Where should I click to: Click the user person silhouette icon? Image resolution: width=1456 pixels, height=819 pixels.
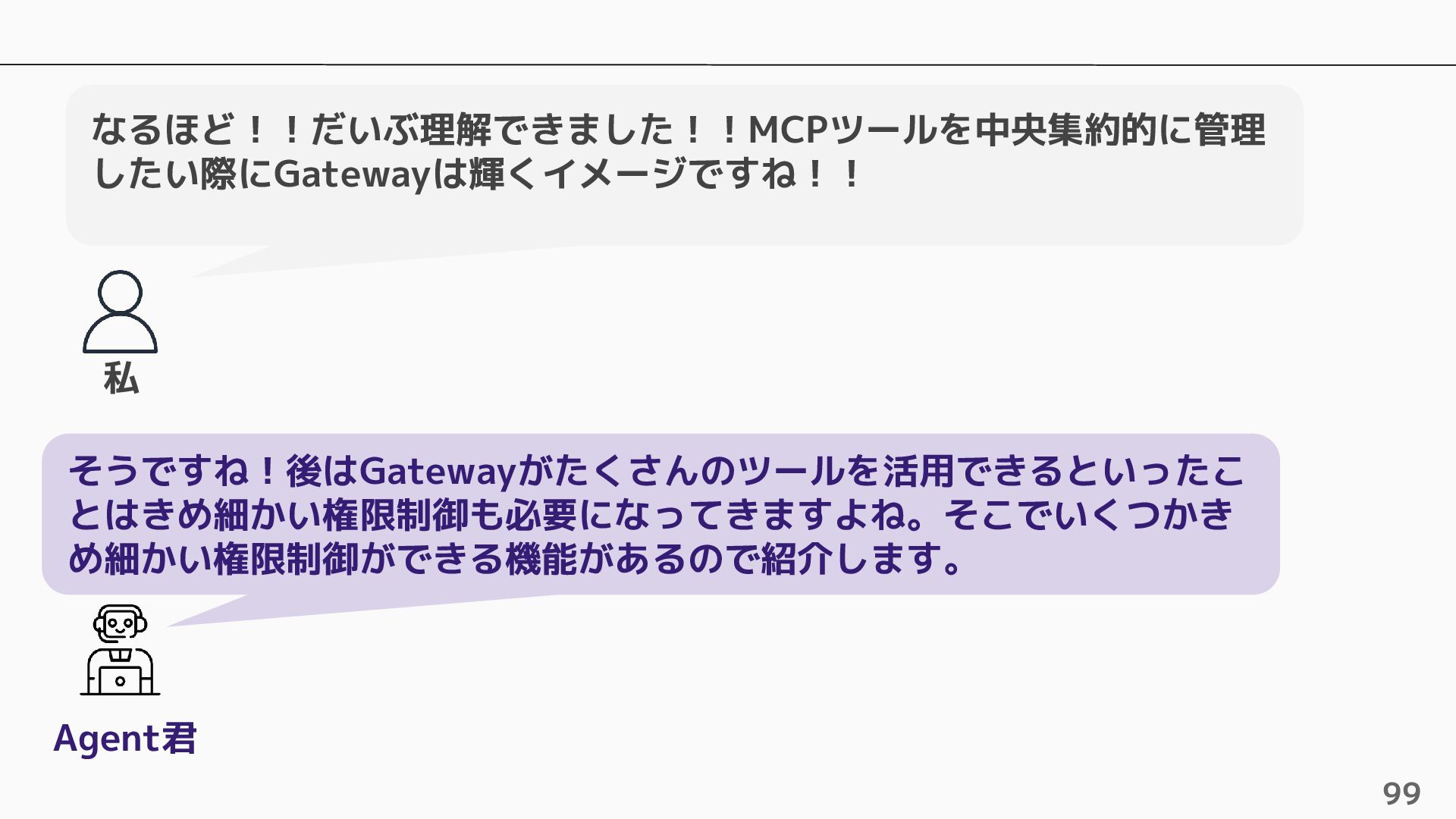point(120,312)
